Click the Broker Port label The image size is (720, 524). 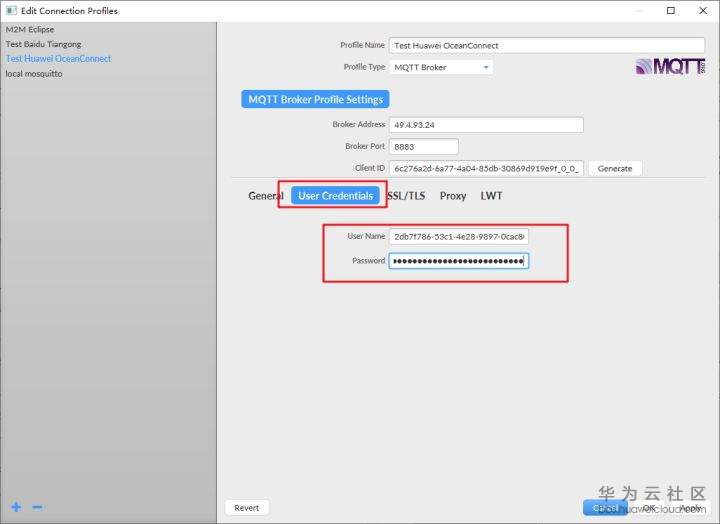pyautogui.click(x=365, y=146)
